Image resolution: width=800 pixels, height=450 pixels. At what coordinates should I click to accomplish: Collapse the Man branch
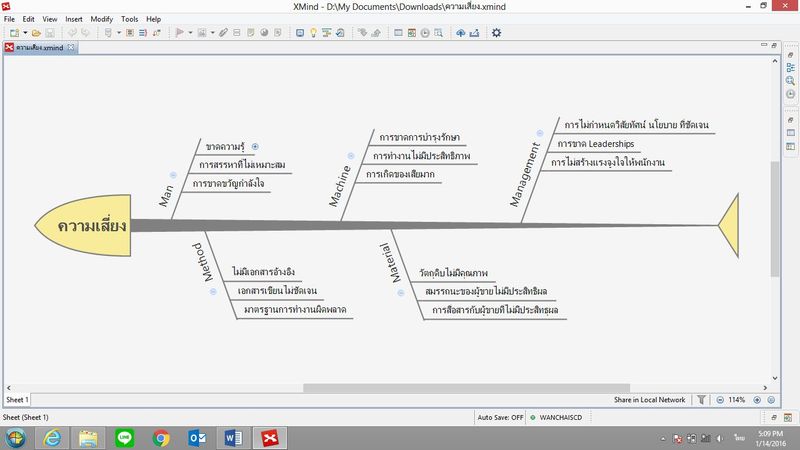coord(173,175)
